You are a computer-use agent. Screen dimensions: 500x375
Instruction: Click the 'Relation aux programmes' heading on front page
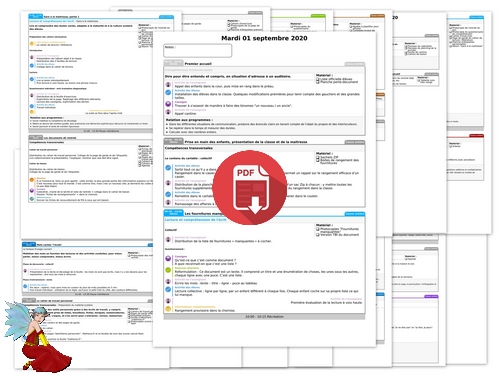189,120
